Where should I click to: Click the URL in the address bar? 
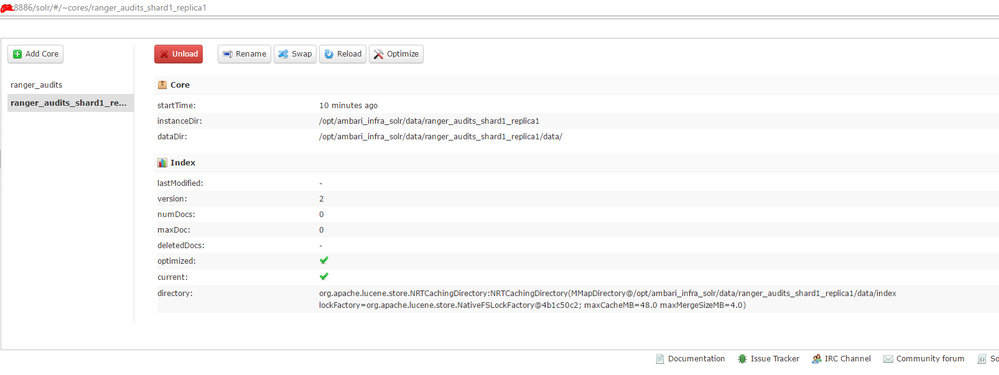click(111, 8)
